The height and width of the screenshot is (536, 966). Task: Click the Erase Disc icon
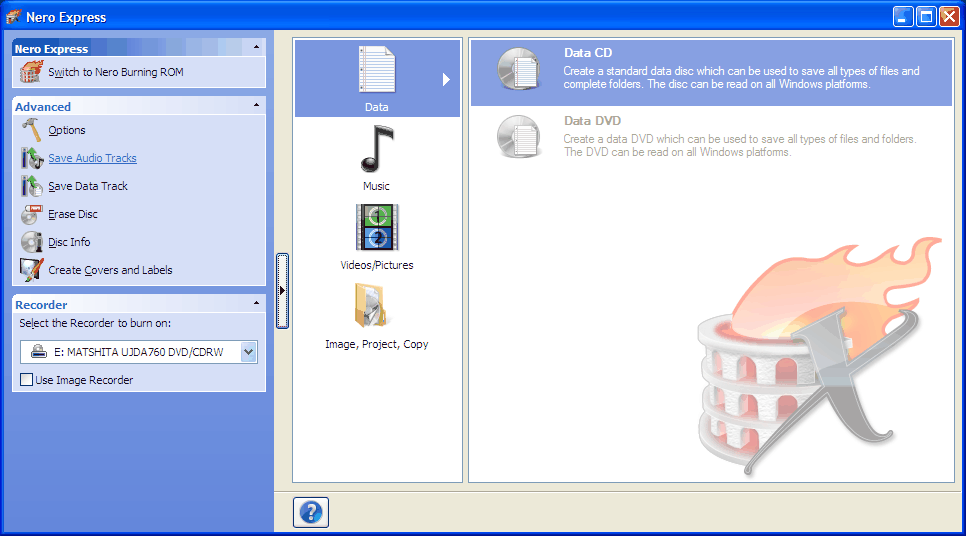31,214
